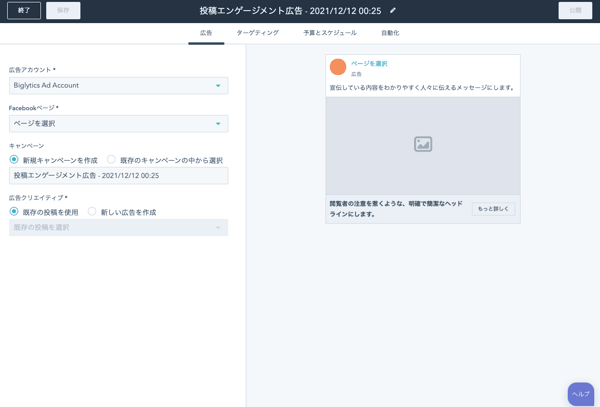Switch to the ターゲティング tab

[x=258, y=33]
